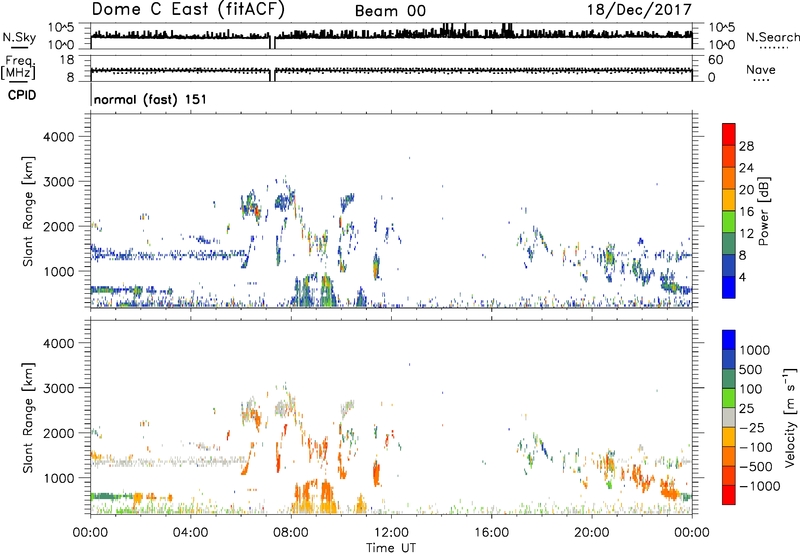Click the "-1000" Velocity colorbar label
This screenshot has width=800, height=554.
[x=760, y=486]
